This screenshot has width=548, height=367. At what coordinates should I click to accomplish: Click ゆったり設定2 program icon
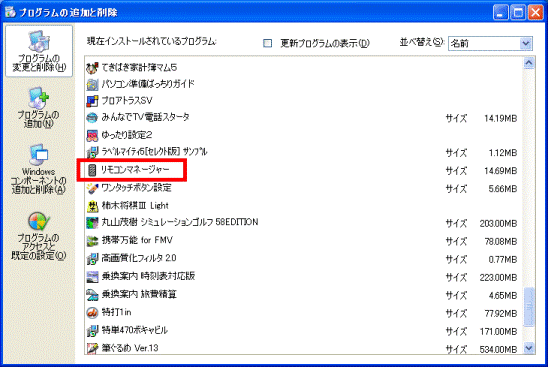92,135
